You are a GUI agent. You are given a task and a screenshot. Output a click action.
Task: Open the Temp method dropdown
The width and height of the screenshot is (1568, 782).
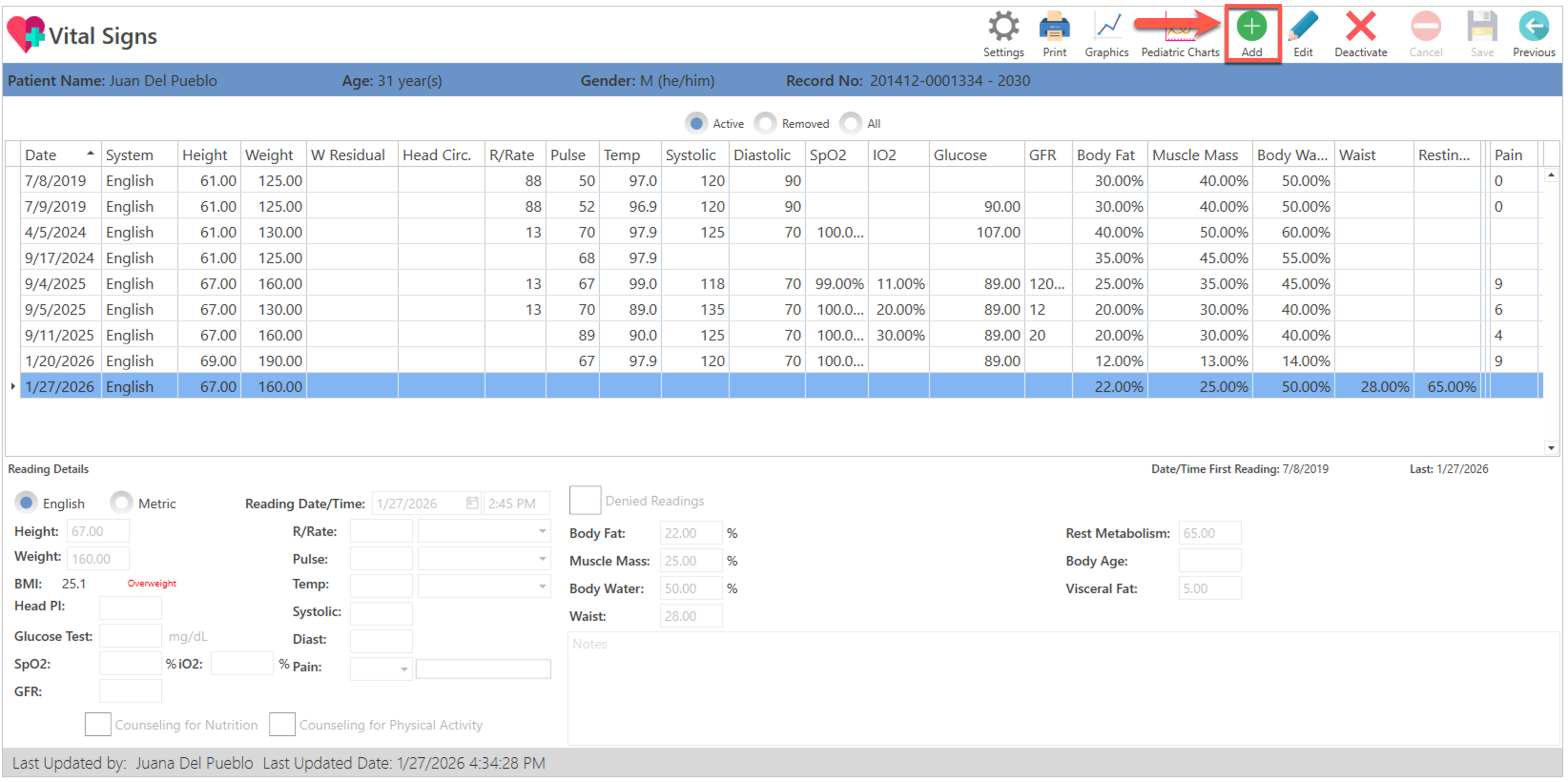coord(542,586)
